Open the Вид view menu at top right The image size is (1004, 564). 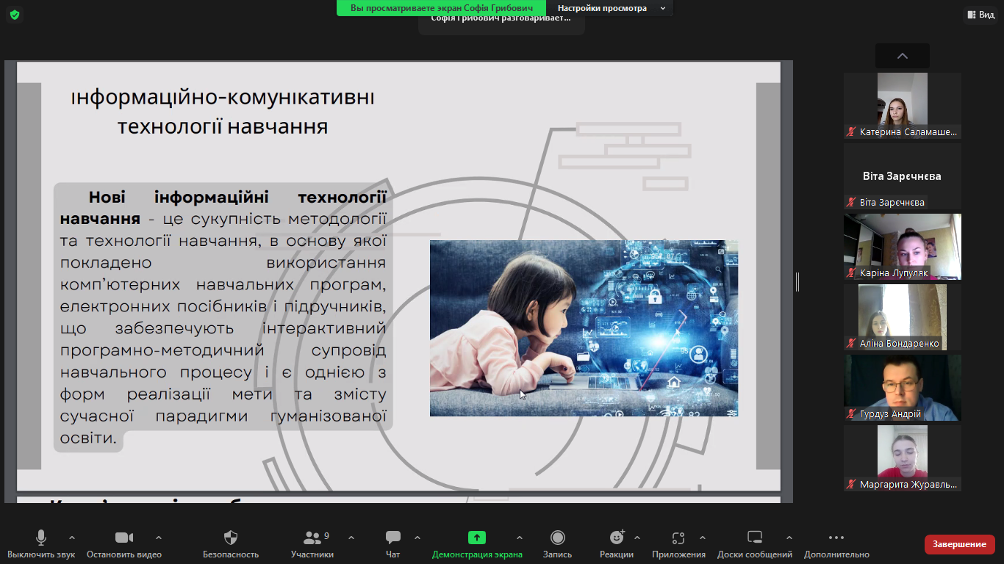[x=978, y=14]
